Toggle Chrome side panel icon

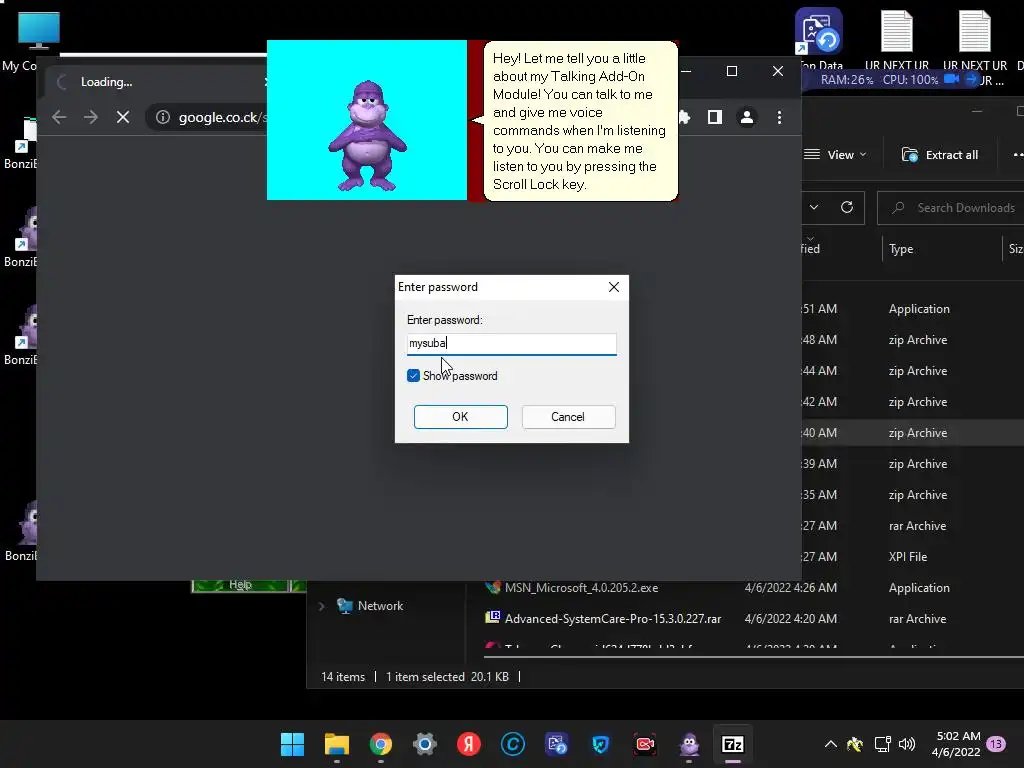[714, 117]
